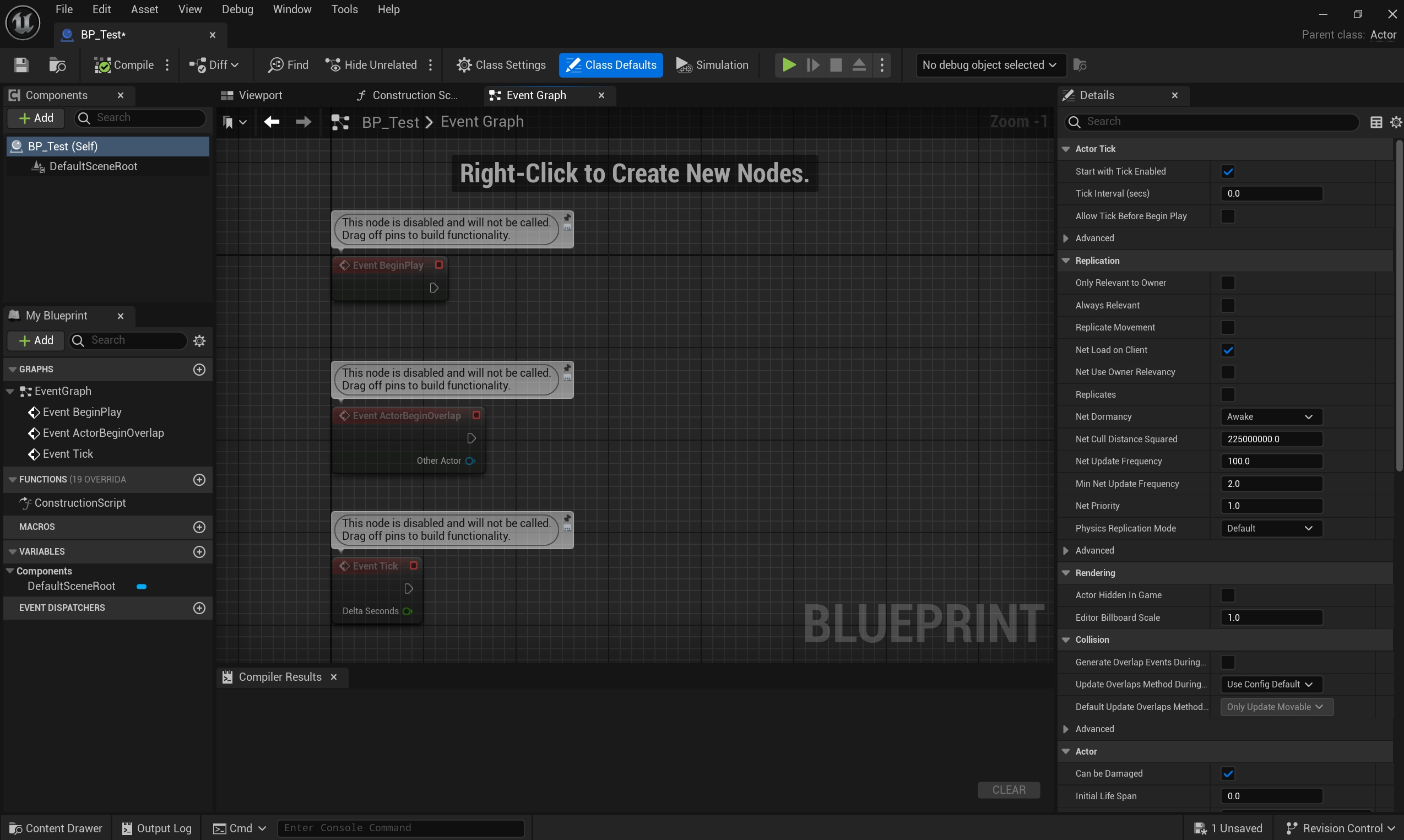
Task: Click the frame skip playback icon
Action: (812, 65)
